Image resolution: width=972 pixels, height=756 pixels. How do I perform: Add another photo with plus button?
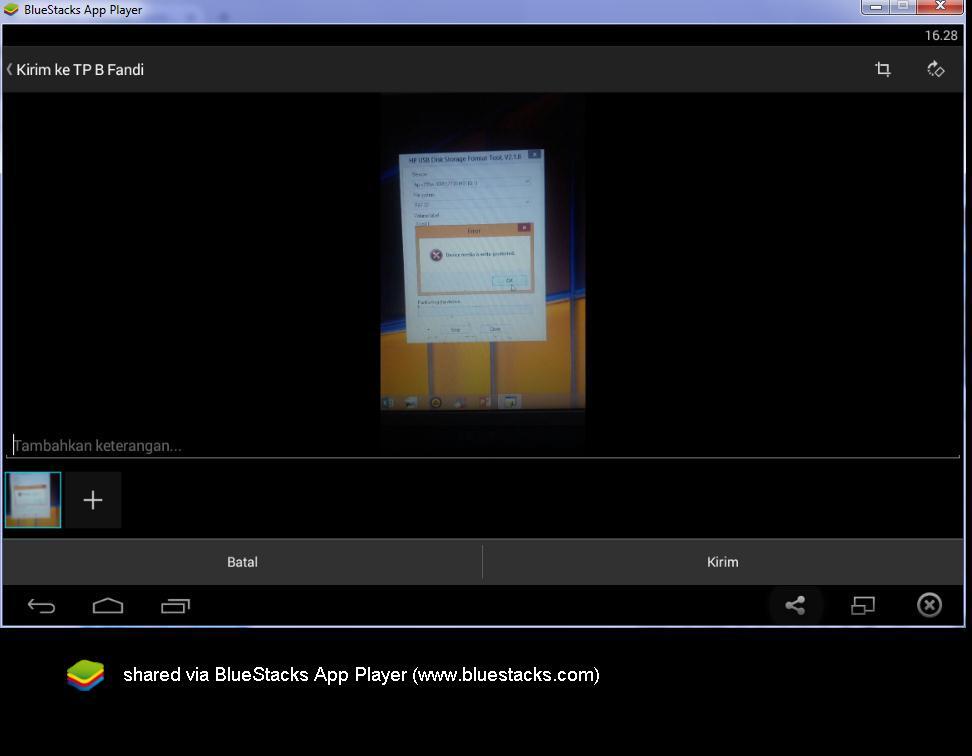tap(93, 500)
